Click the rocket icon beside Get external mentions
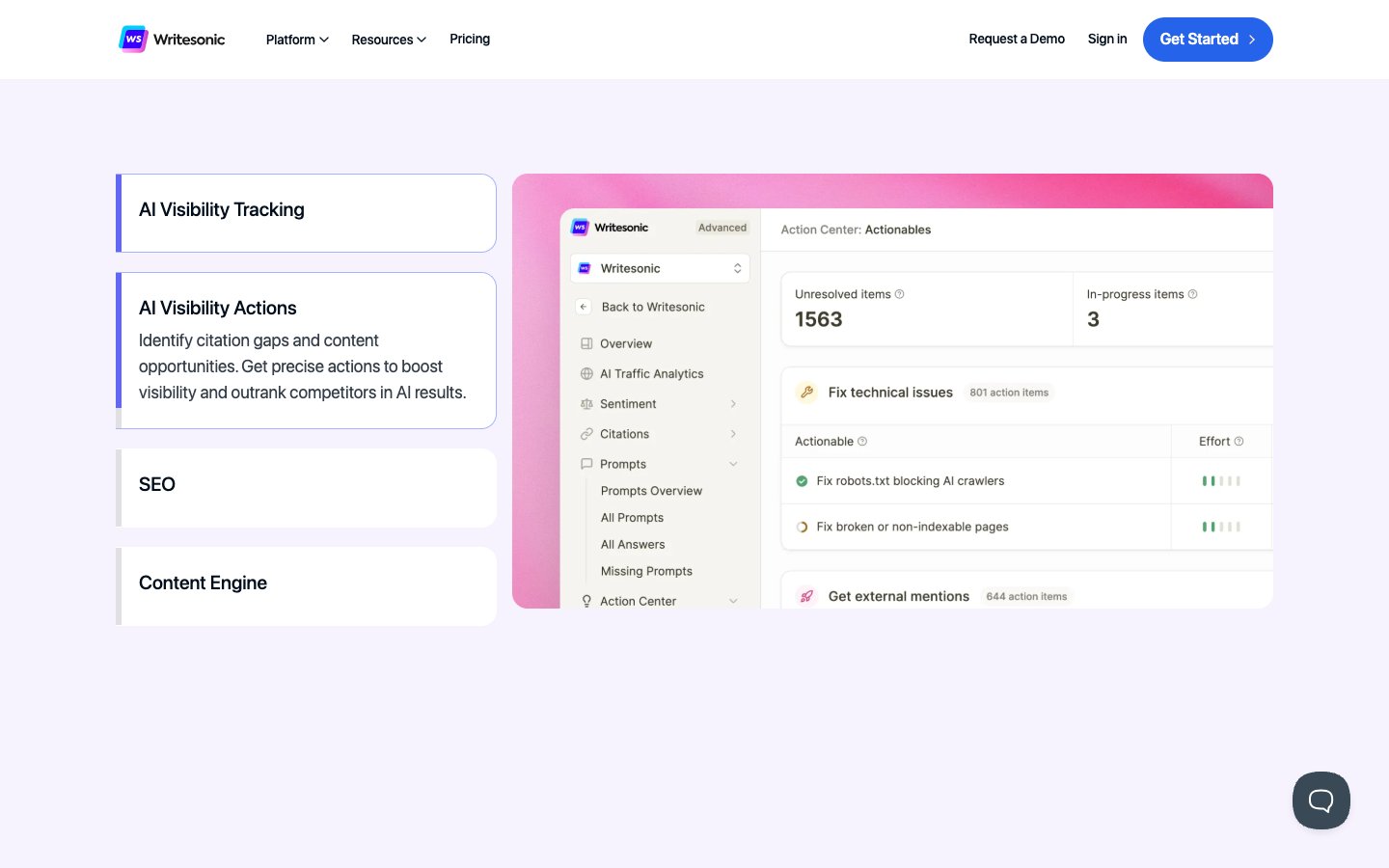1389x868 pixels. click(x=806, y=597)
